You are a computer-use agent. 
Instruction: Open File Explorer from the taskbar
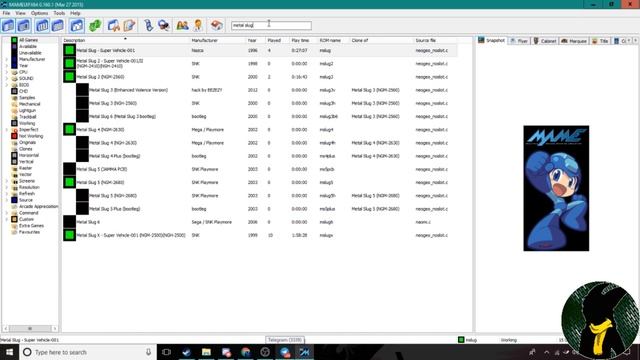(206, 352)
